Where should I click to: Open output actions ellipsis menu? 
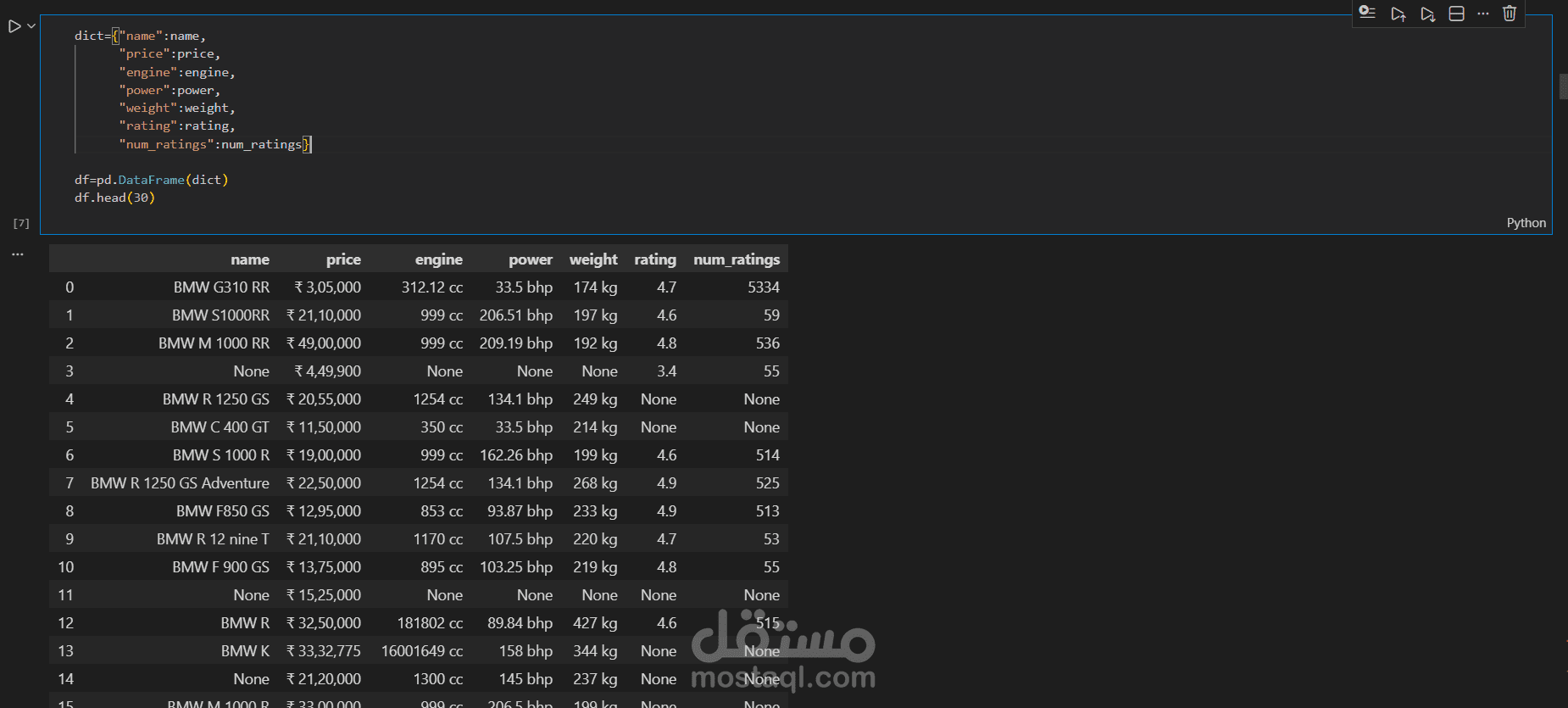[18, 254]
